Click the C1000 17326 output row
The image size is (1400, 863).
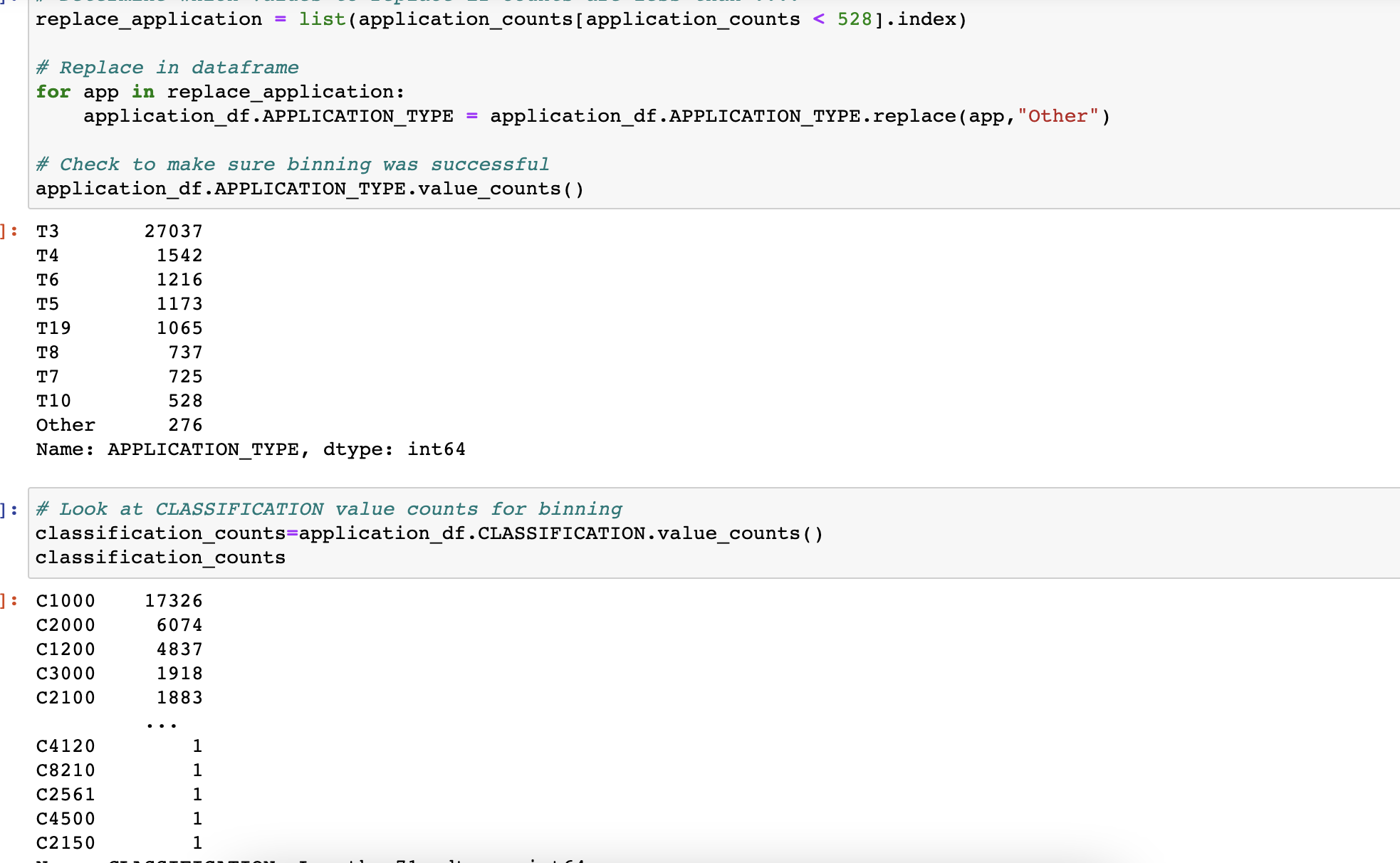[120, 601]
